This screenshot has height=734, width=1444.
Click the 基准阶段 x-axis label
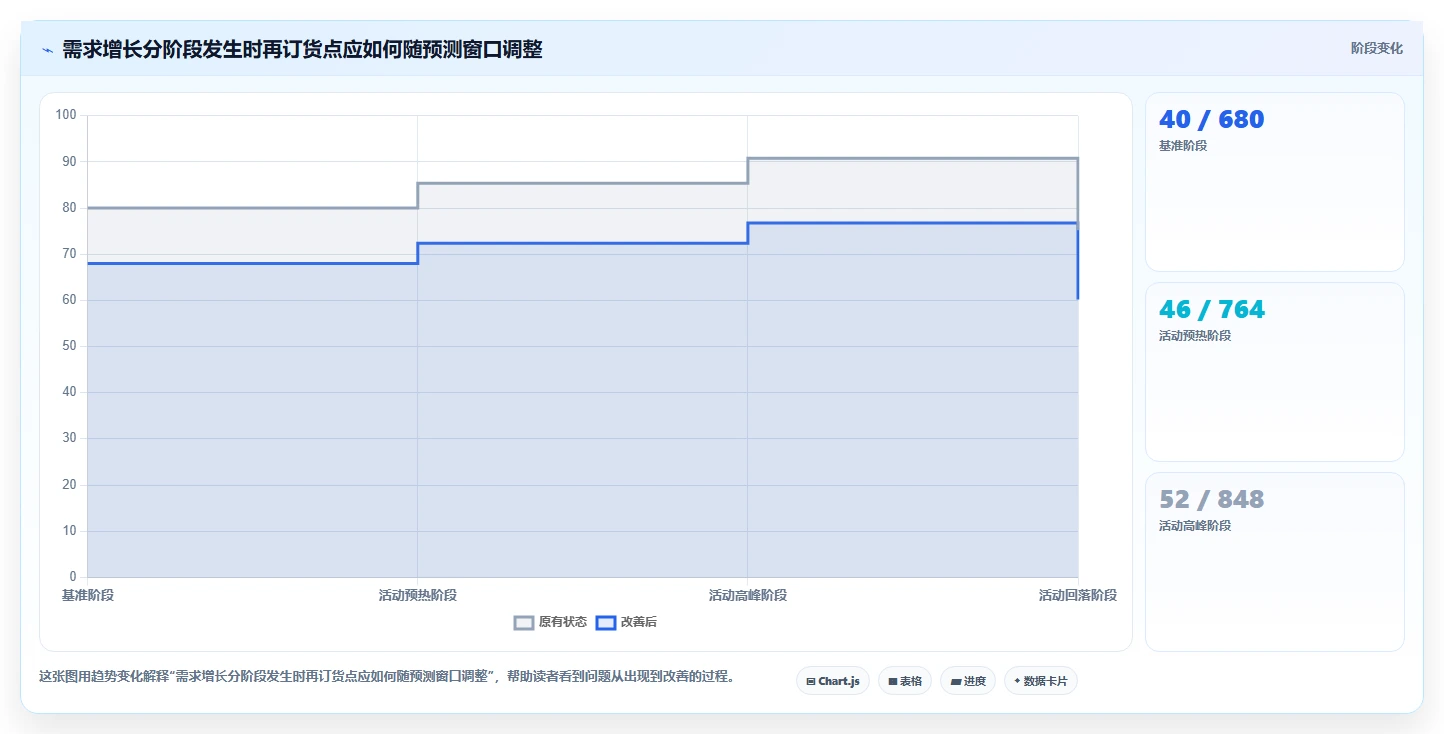click(88, 596)
